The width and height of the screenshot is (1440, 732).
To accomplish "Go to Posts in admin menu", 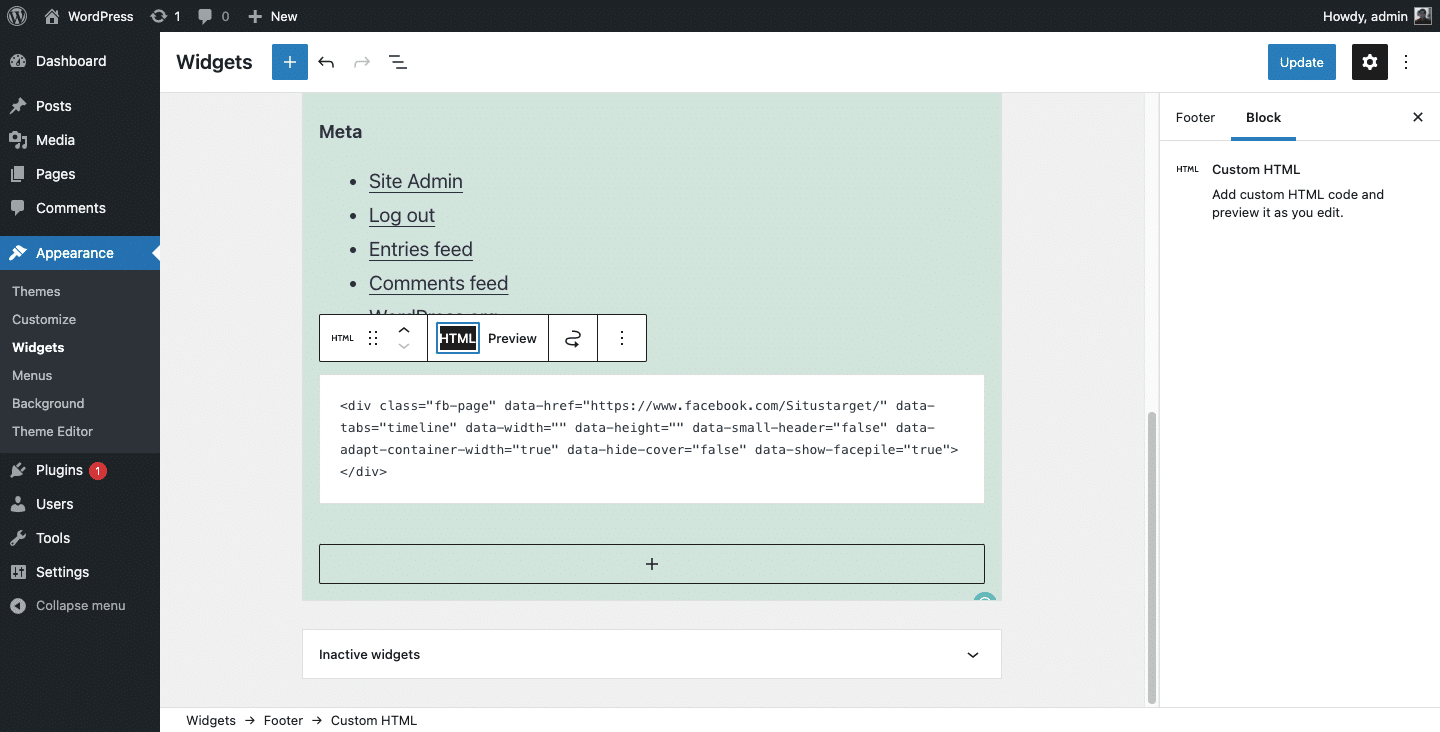I will (80, 106).
